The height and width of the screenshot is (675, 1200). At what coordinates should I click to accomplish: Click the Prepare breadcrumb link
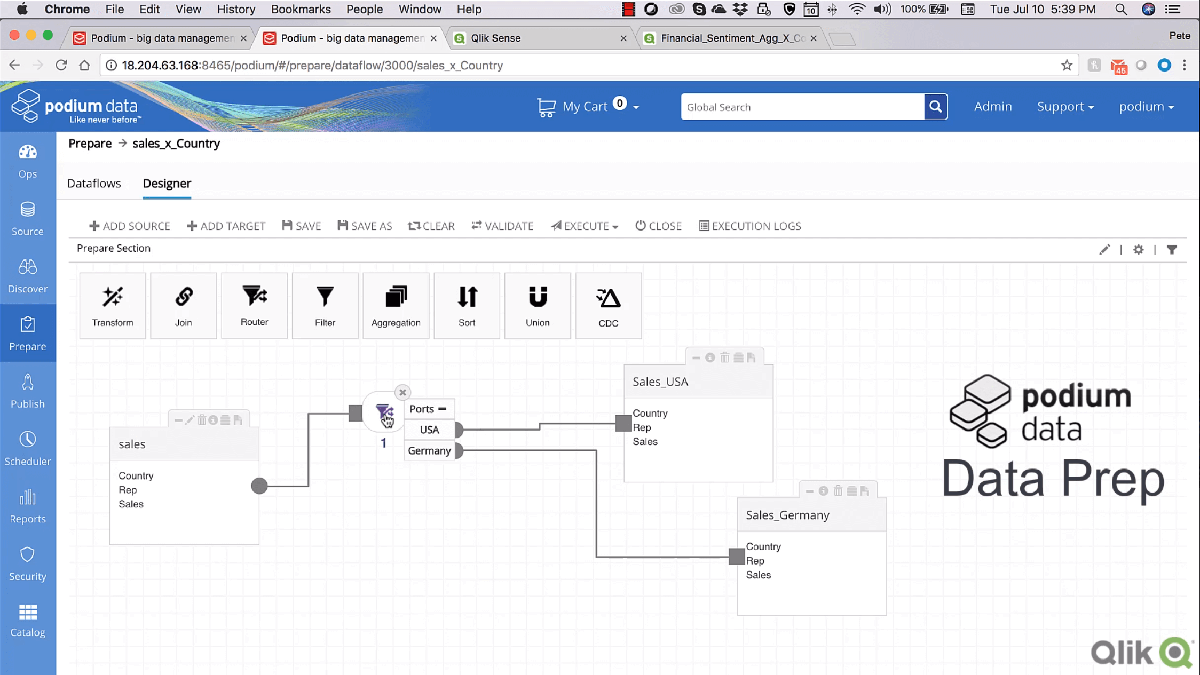pos(90,144)
